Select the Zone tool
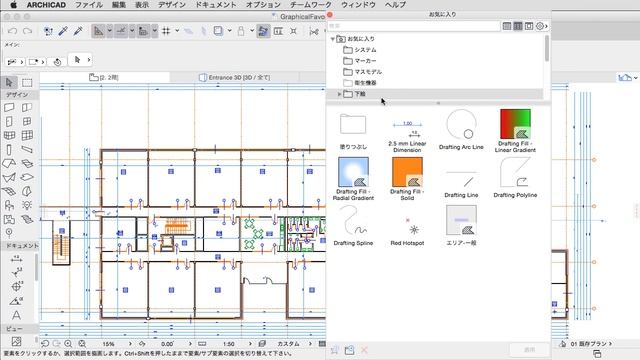This screenshot has width=640, height=360. point(9,219)
